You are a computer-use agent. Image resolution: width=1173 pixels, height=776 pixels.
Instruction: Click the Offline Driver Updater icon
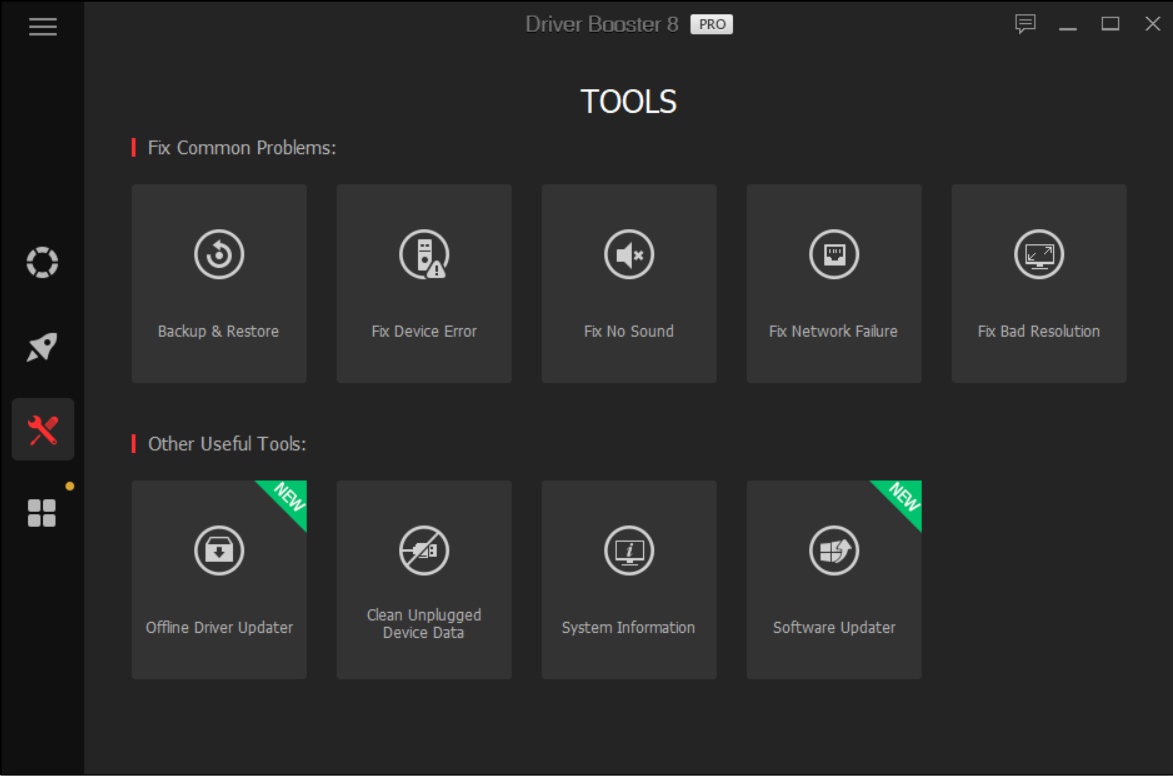pyautogui.click(x=219, y=551)
